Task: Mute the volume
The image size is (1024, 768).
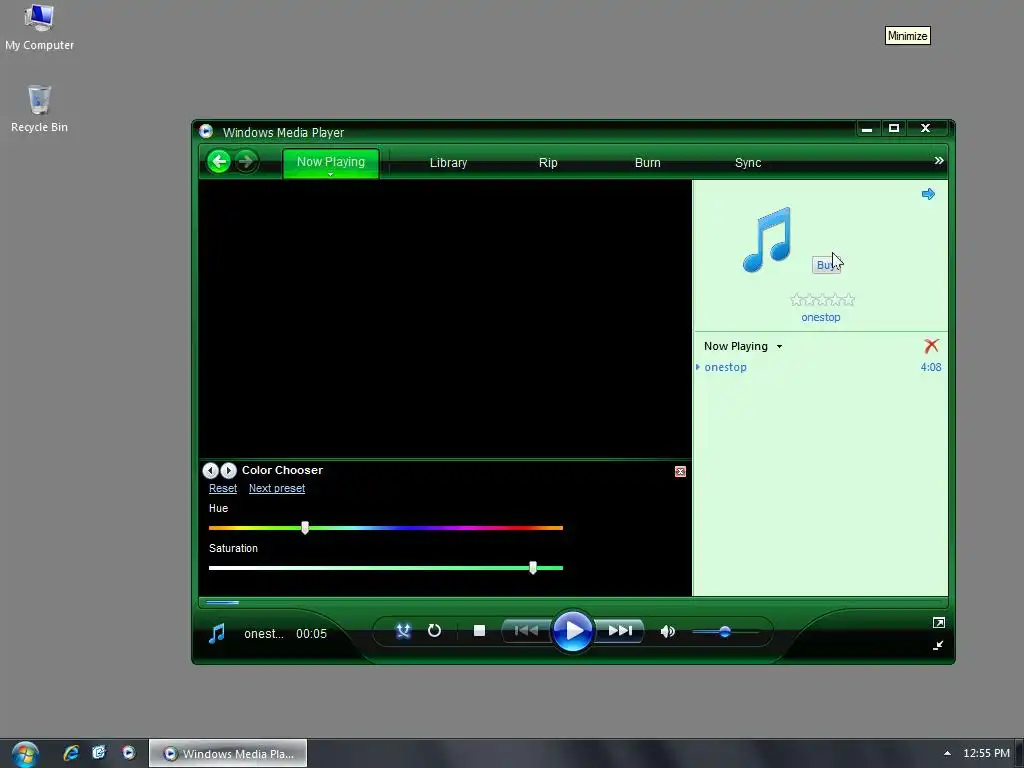Action: 667,632
